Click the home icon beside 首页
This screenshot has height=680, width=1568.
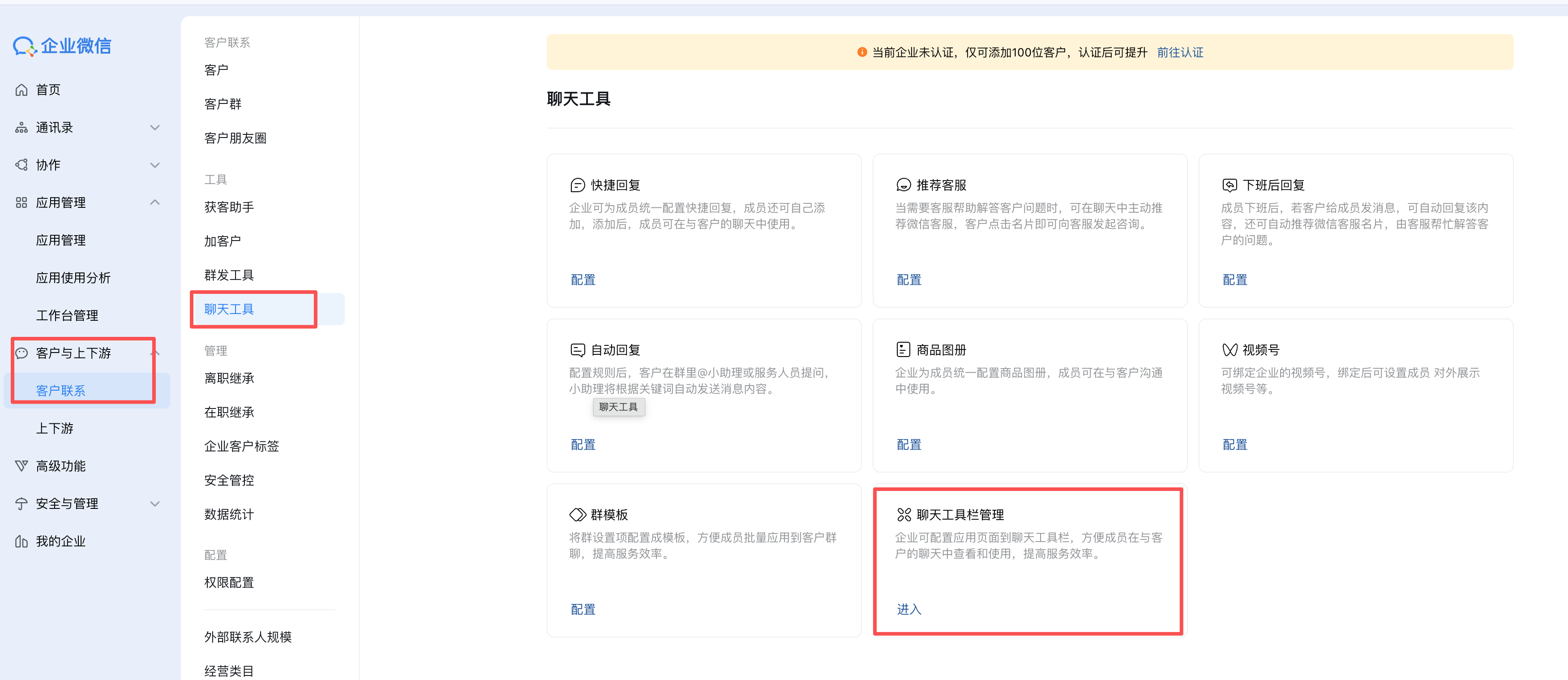(21, 90)
